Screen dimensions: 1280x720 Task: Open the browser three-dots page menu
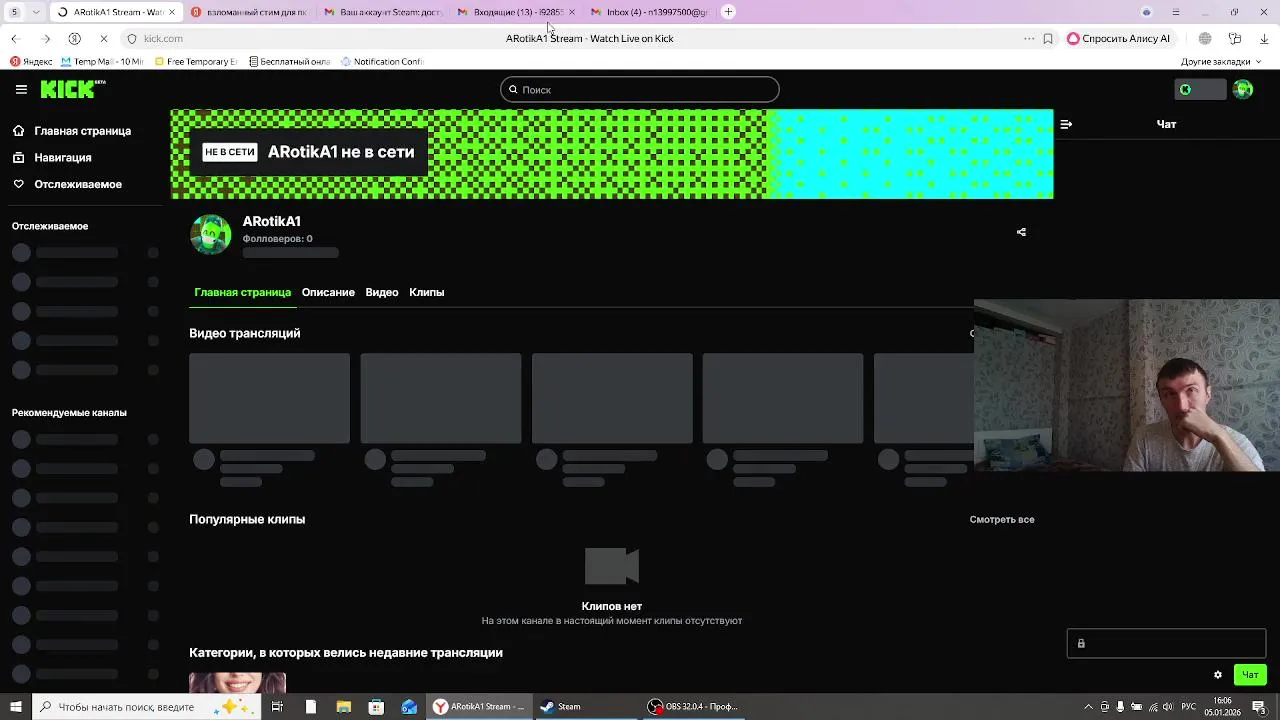pyautogui.click(x=1028, y=39)
